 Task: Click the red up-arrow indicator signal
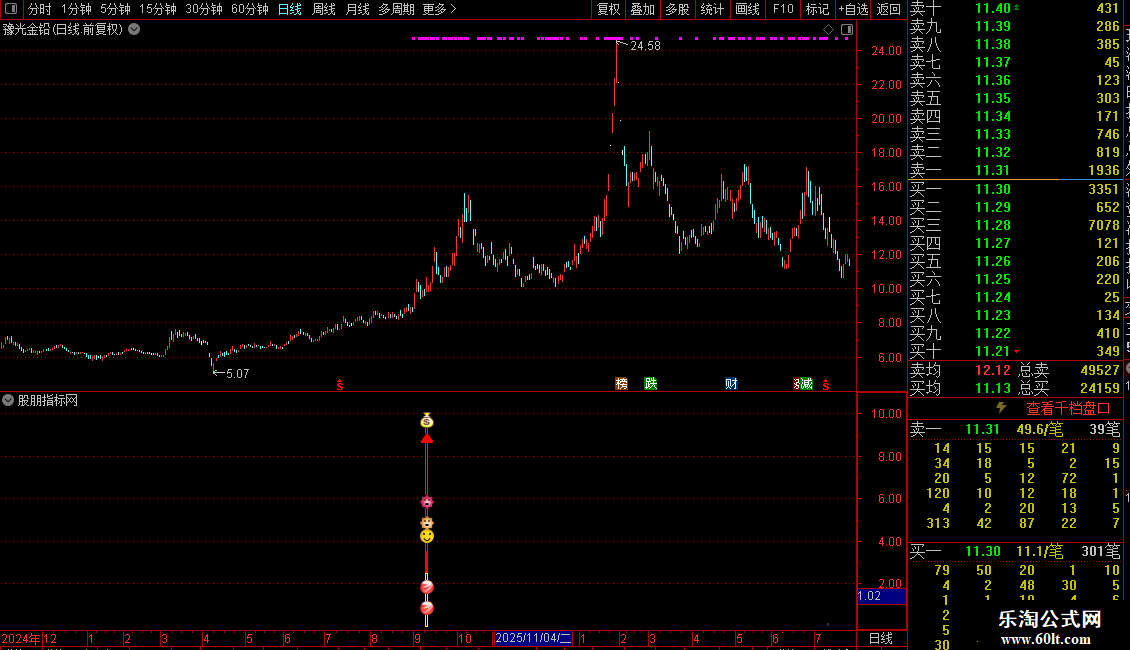point(427,438)
